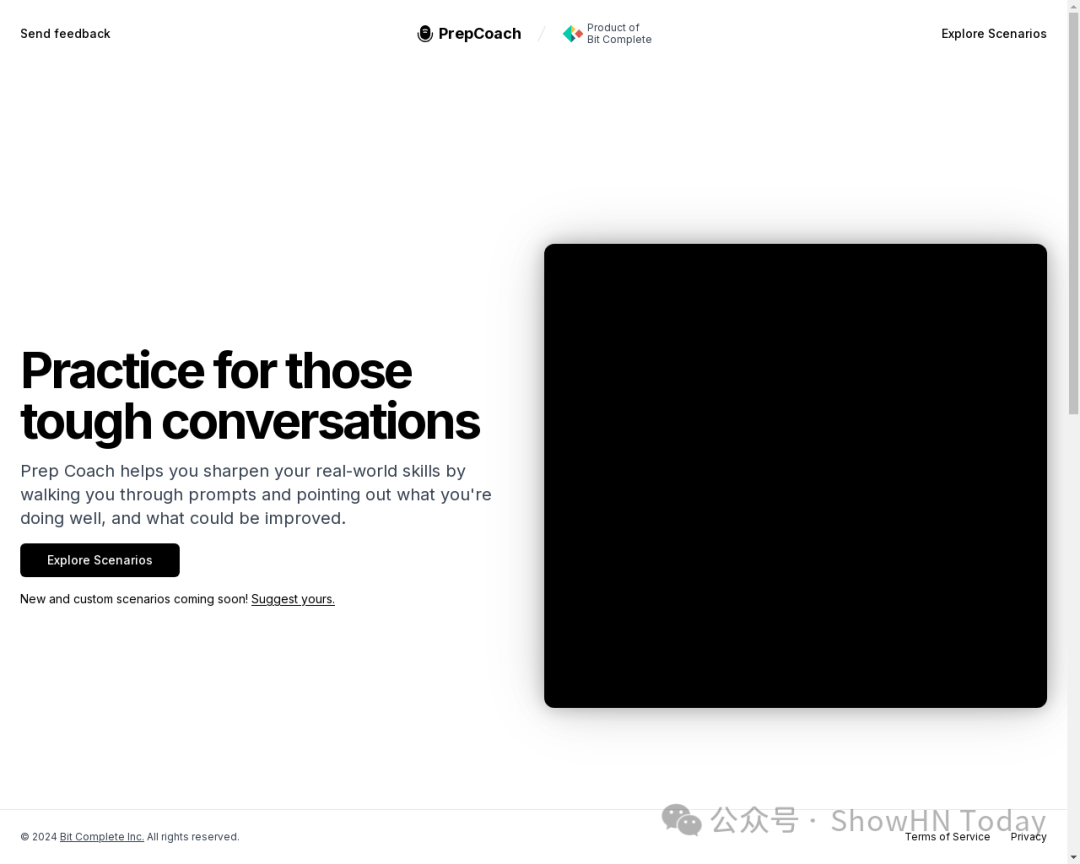Open the Bit Complete Inc. footer link

click(102, 836)
